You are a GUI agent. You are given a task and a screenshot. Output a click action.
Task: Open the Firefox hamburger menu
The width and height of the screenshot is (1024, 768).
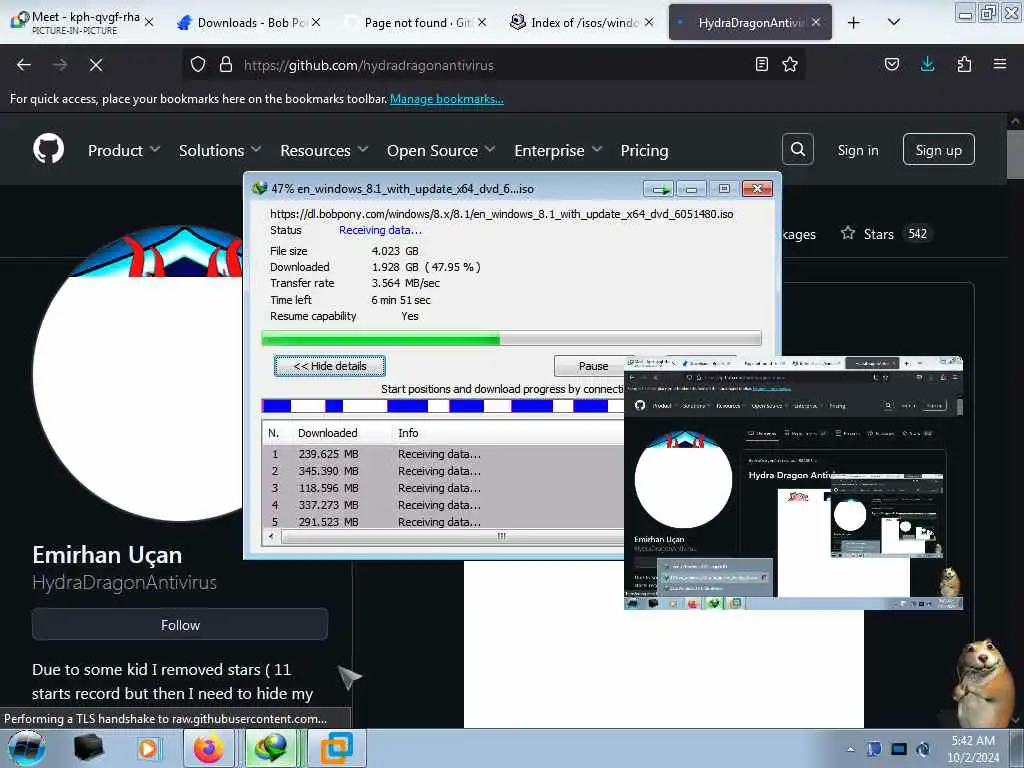(x=1000, y=65)
